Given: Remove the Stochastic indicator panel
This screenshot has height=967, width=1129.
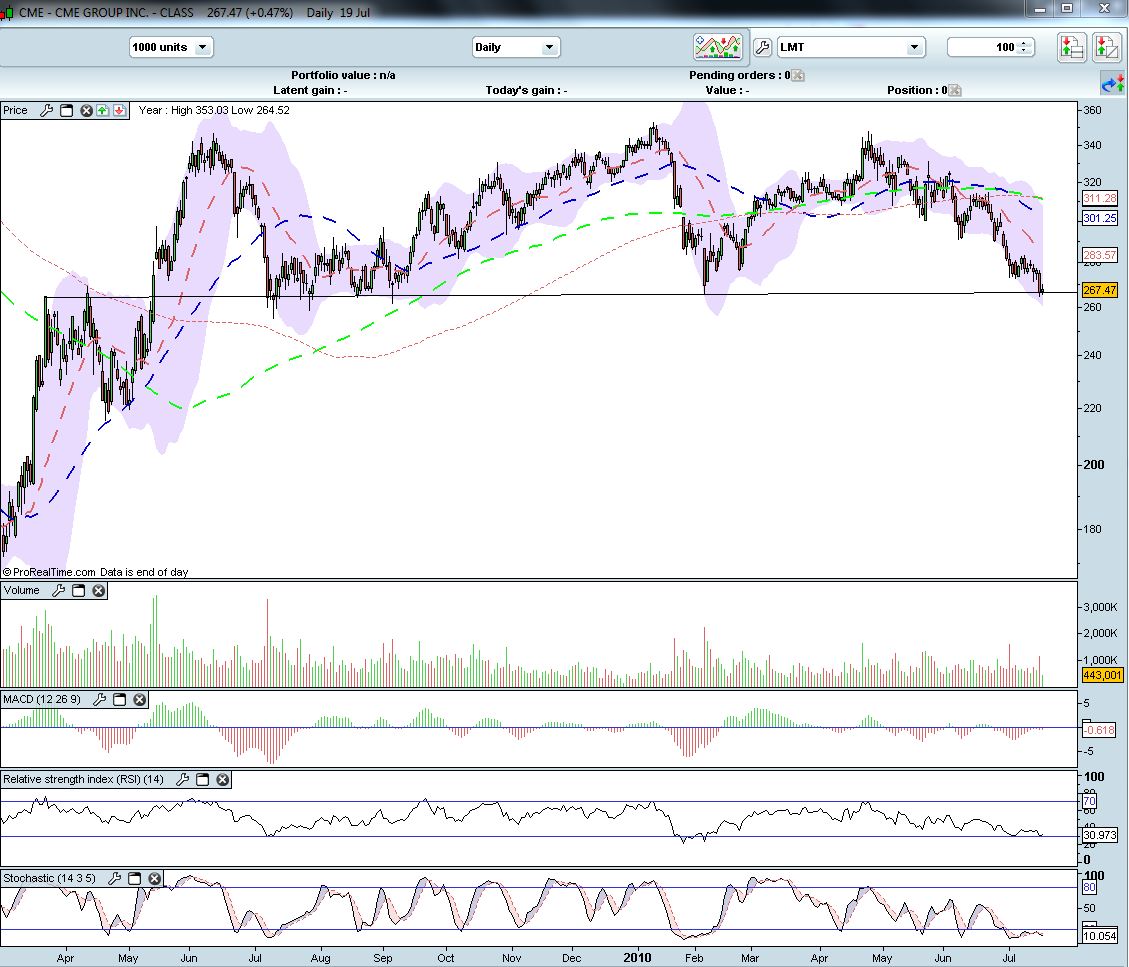Looking at the screenshot, I should pyautogui.click(x=154, y=878).
